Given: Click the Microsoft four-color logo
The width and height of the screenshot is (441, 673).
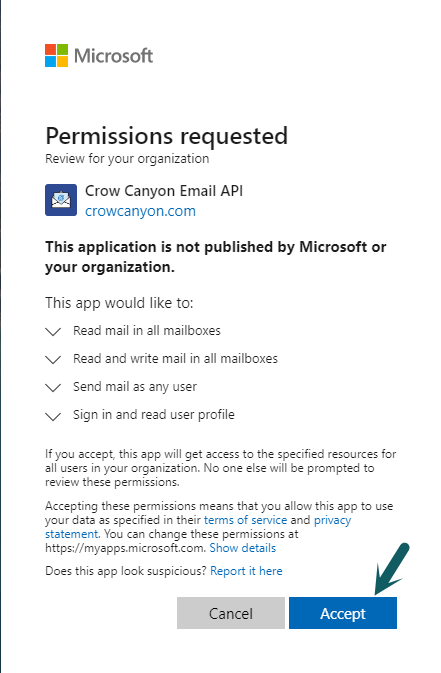Looking at the screenshot, I should (x=56, y=55).
